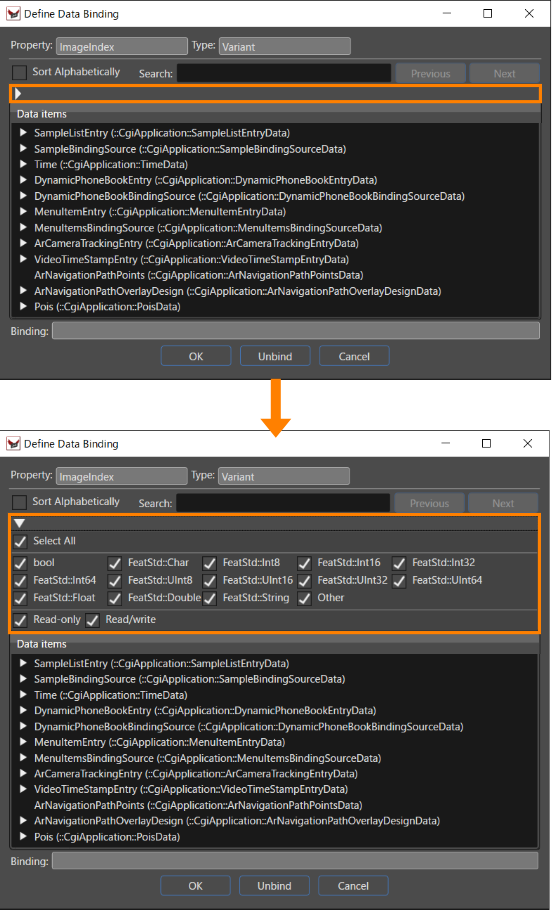Select ArNavigationPathPoints row in upper dialog

tap(199, 275)
